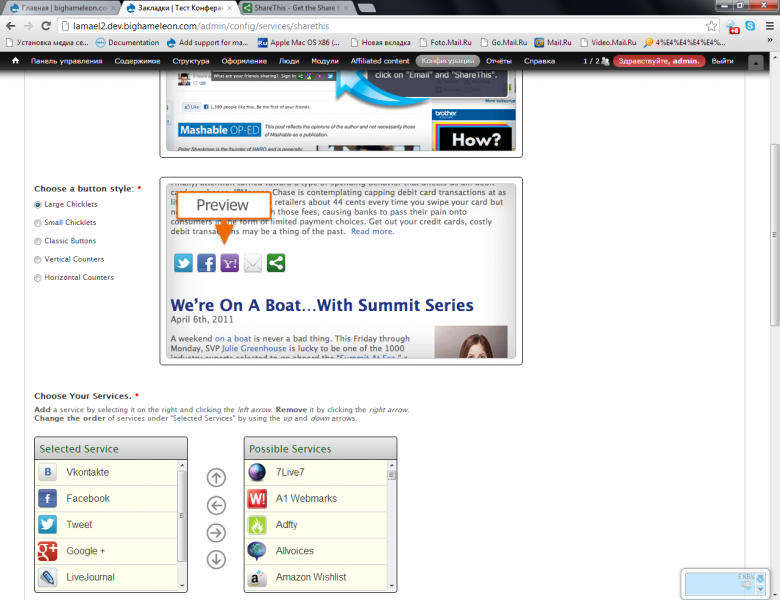Click the Email share icon in preview
780x600 pixels.
[x=253, y=263]
